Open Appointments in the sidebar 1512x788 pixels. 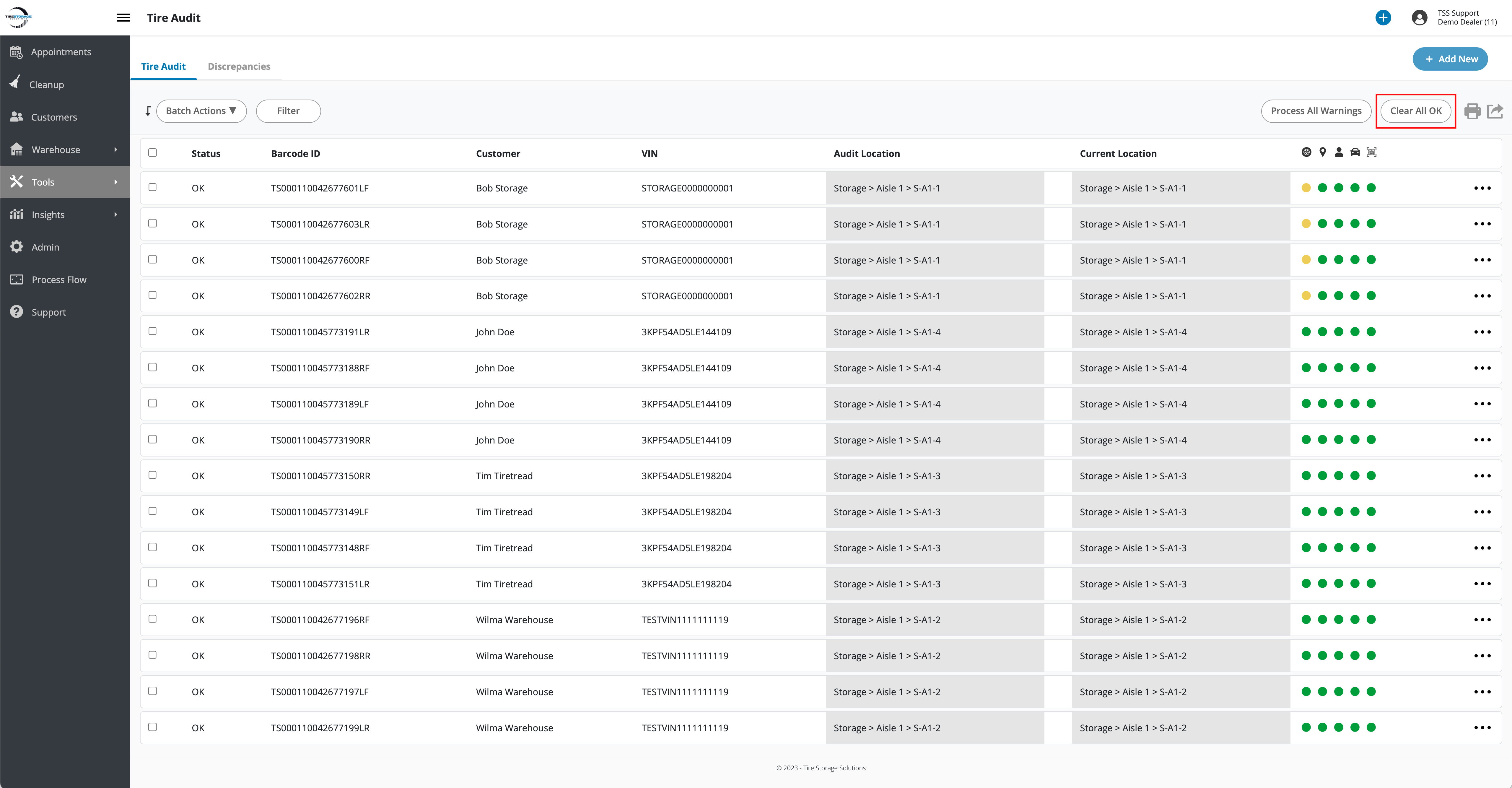click(61, 52)
